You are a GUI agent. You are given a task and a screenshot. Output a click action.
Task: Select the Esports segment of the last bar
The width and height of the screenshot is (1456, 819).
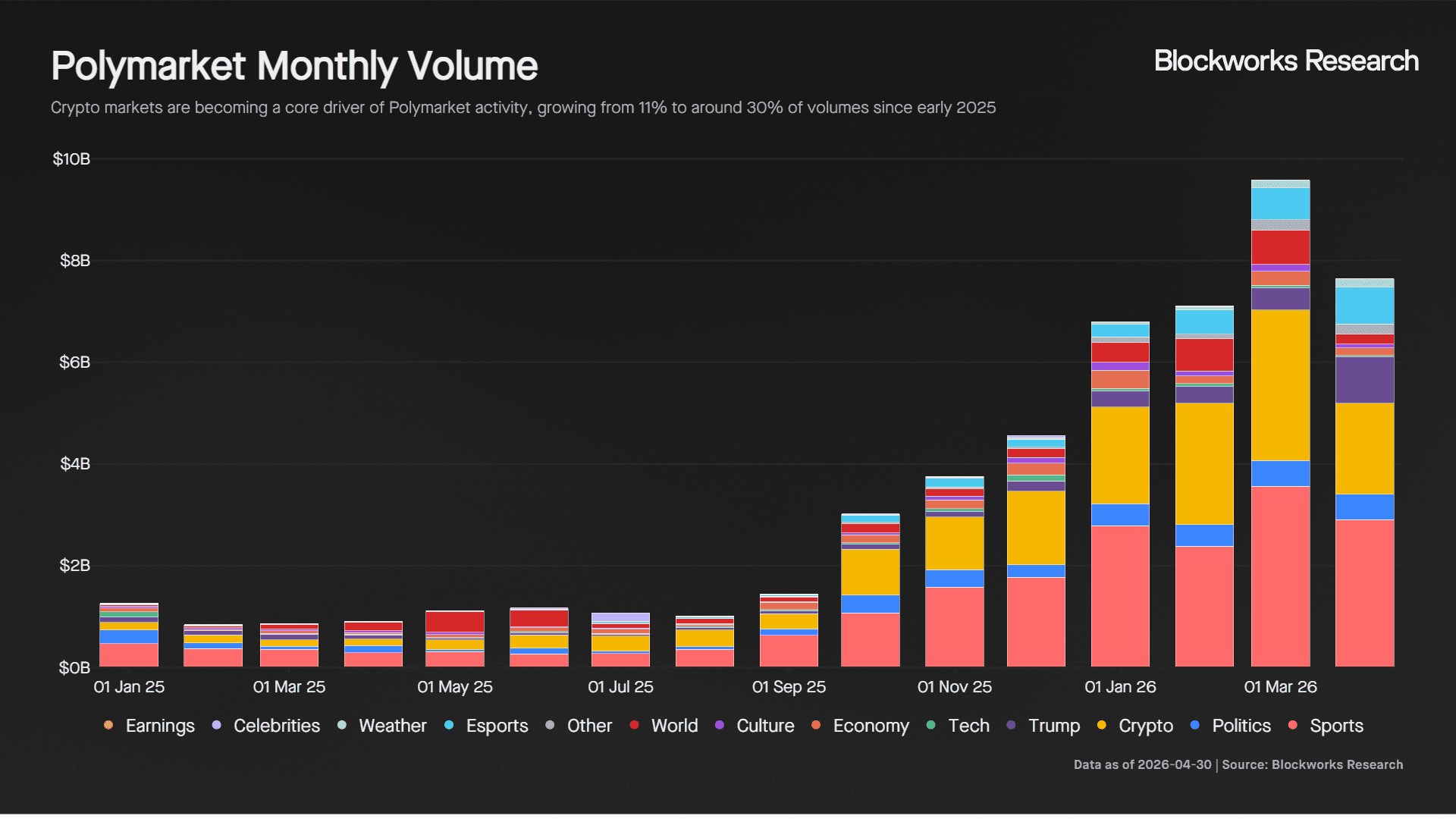[1364, 306]
